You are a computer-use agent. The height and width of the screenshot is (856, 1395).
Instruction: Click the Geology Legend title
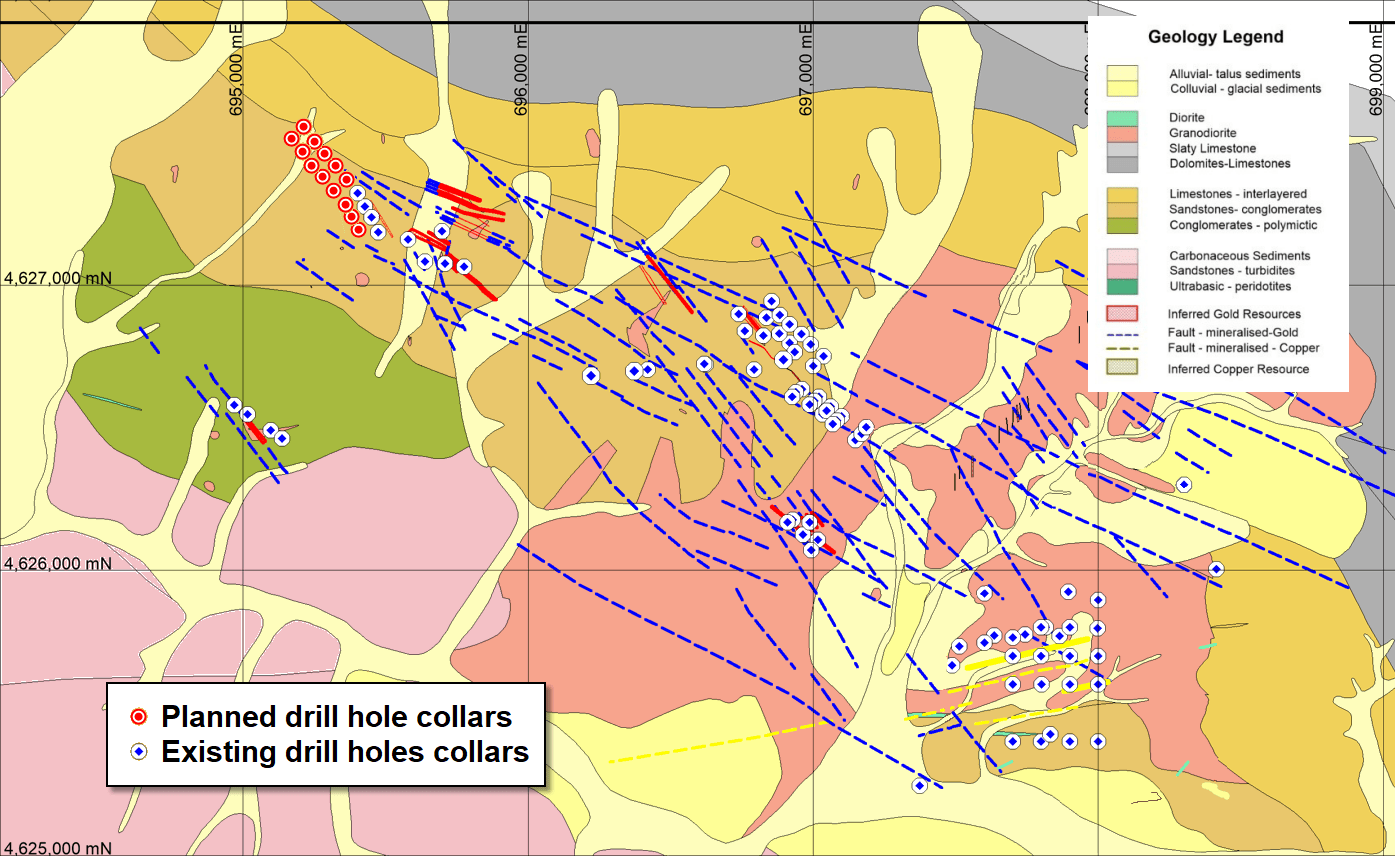click(1215, 37)
